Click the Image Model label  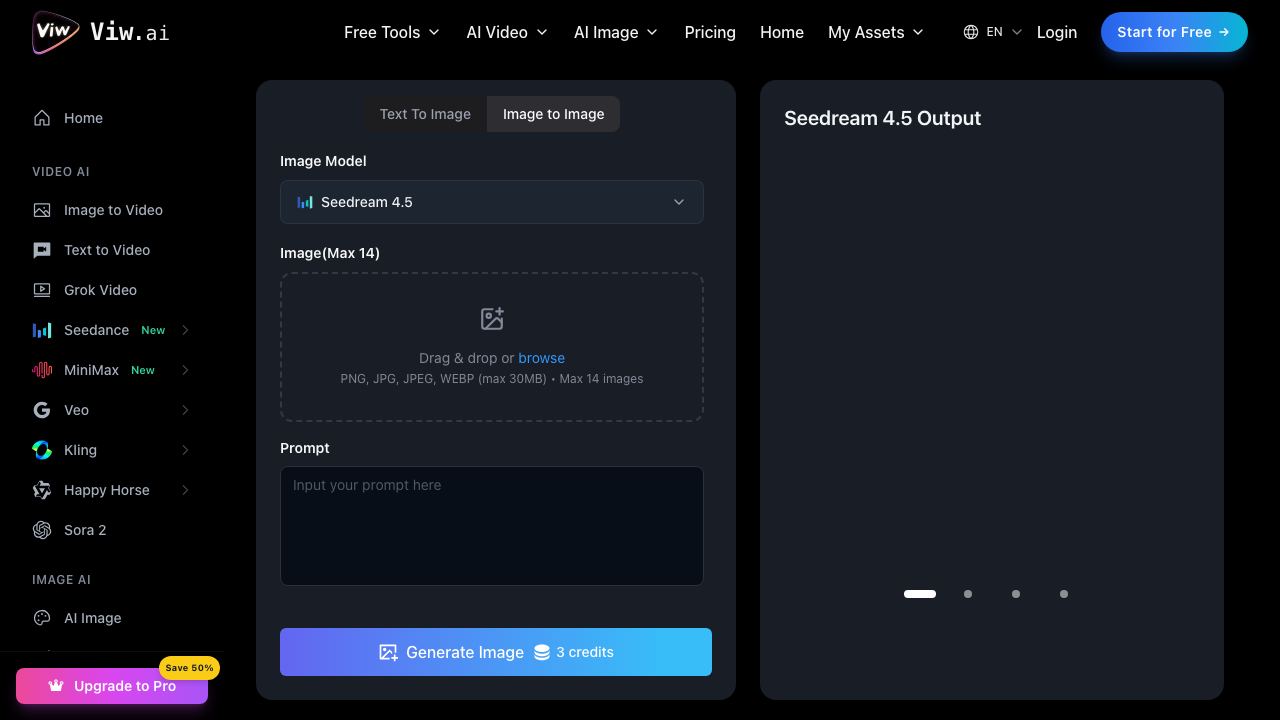323,161
